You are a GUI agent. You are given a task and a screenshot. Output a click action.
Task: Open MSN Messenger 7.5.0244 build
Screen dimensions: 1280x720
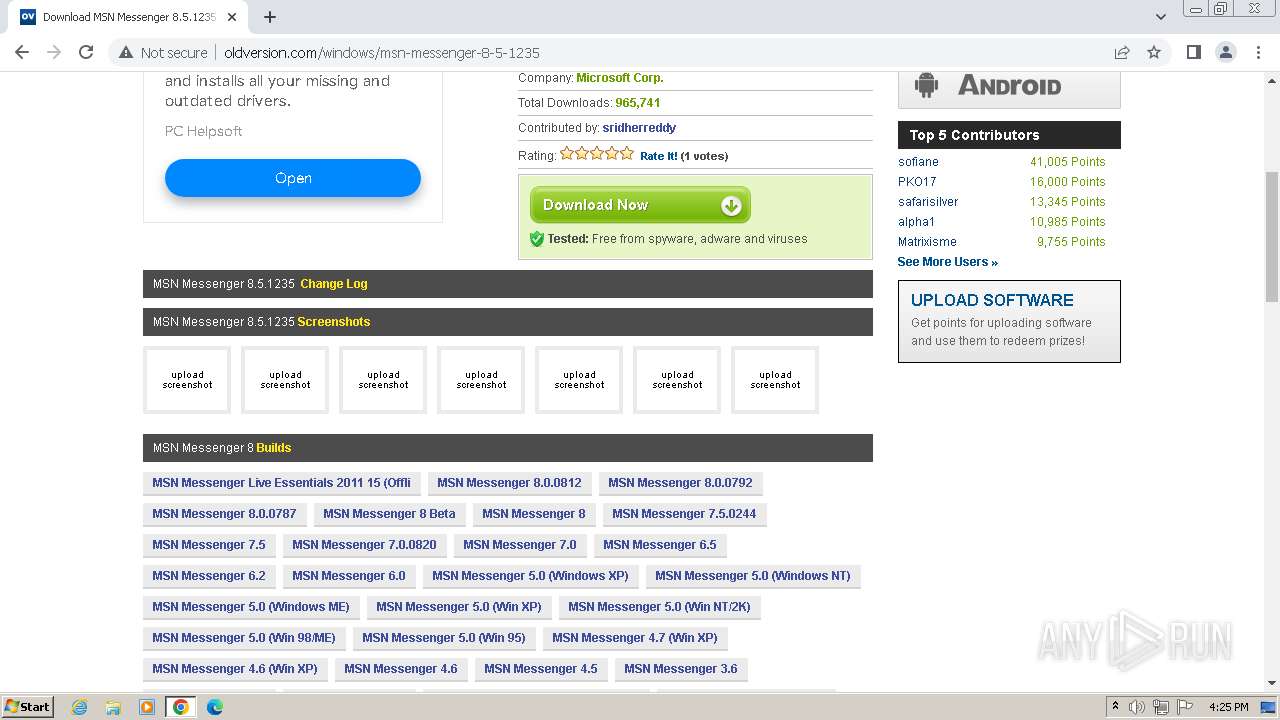coord(684,514)
